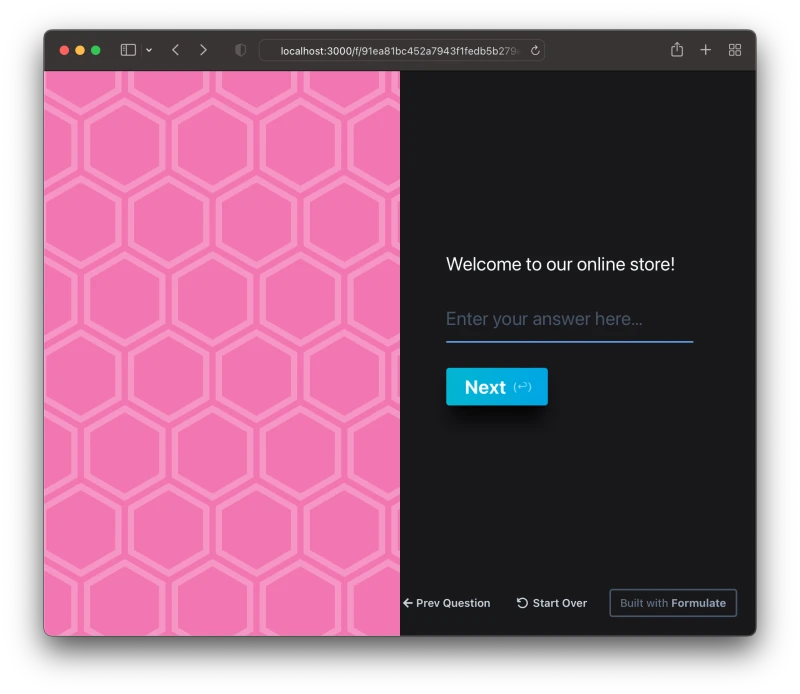800x694 pixels.
Task: Expand the sidebar dropdown chevron
Action: [x=149, y=50]
